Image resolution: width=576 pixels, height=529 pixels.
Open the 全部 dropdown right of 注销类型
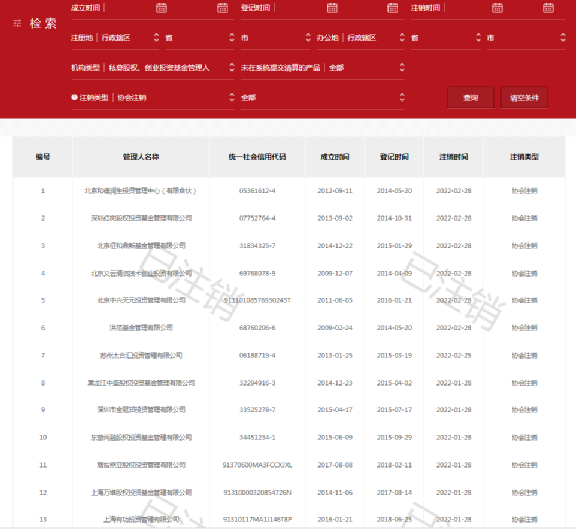[323, 97]
